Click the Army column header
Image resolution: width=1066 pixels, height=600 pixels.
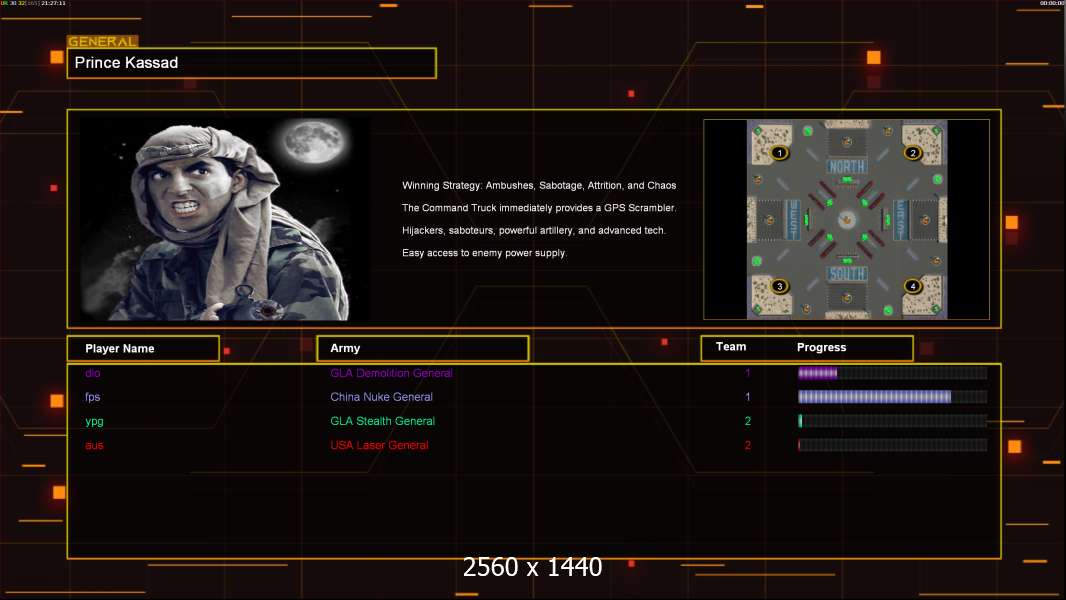click(422, 348)
